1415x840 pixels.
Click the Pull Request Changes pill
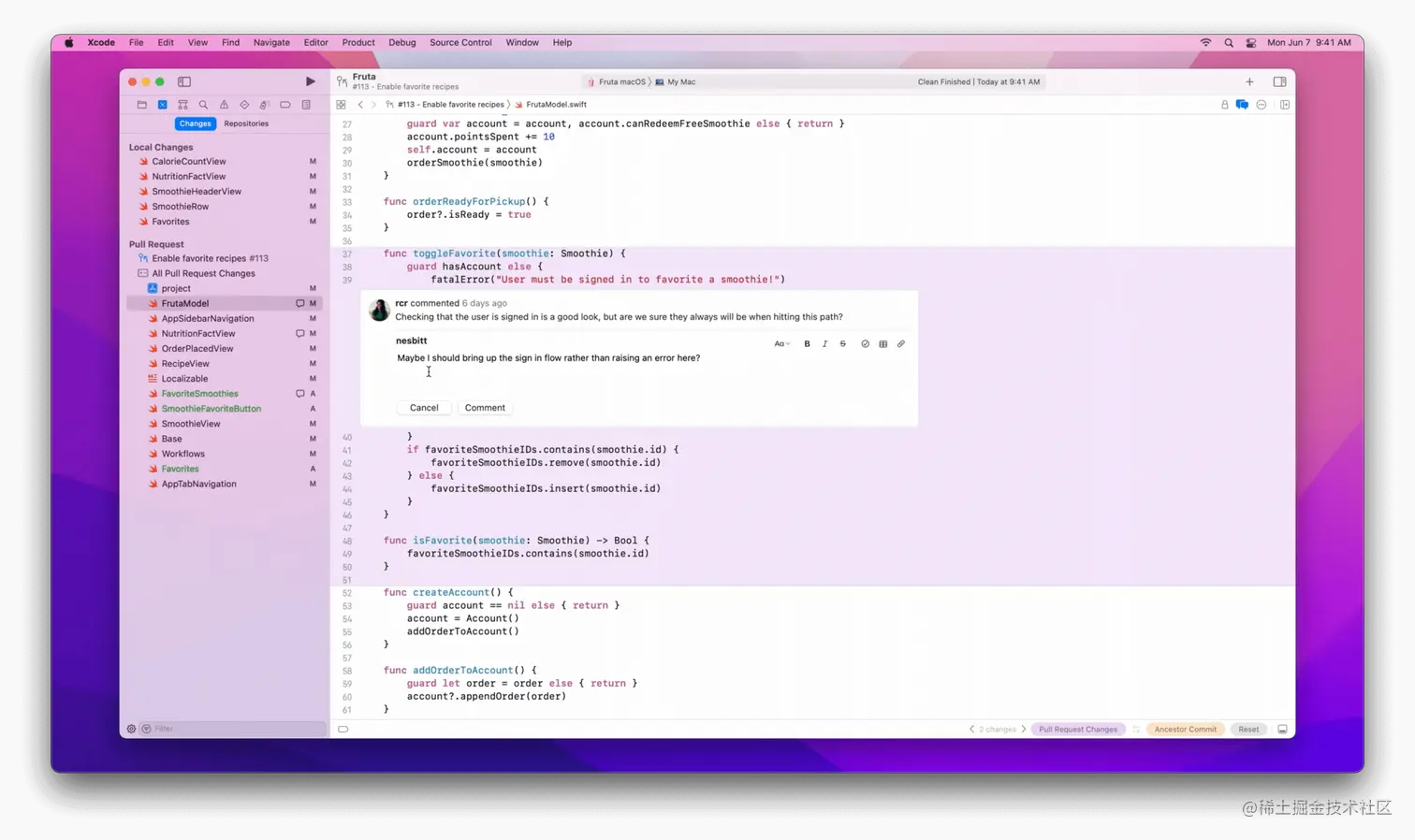[x=1078, y=730]
